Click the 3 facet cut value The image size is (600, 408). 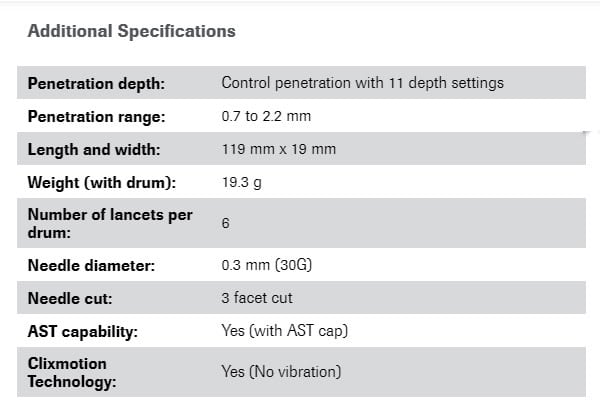click(257, 298)
